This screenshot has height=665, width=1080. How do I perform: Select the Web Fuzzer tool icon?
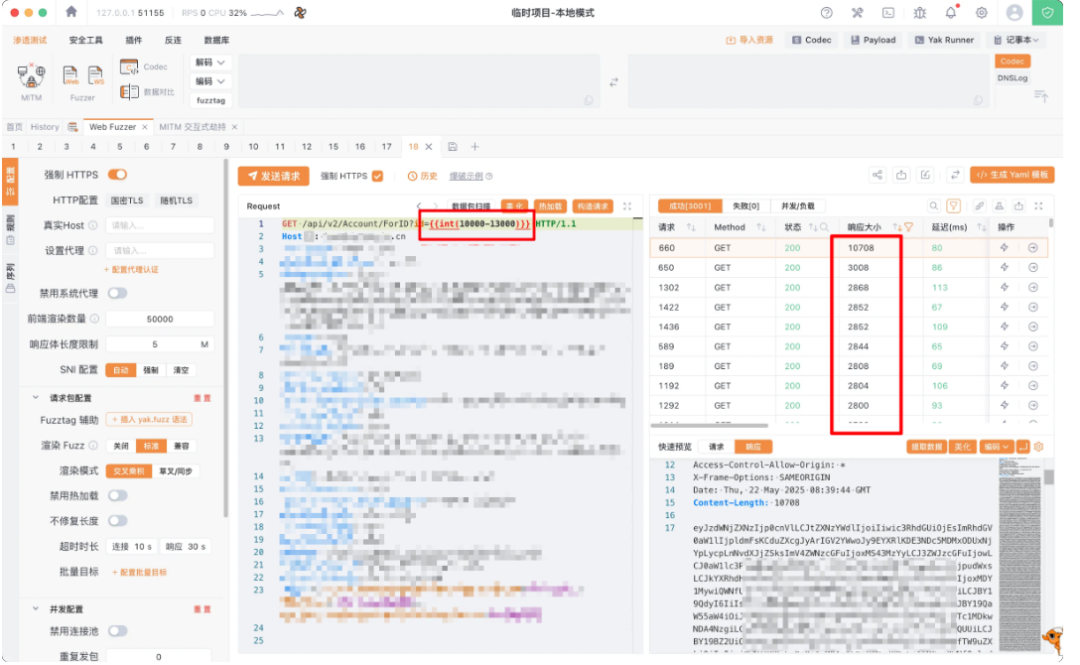[71, 73]
